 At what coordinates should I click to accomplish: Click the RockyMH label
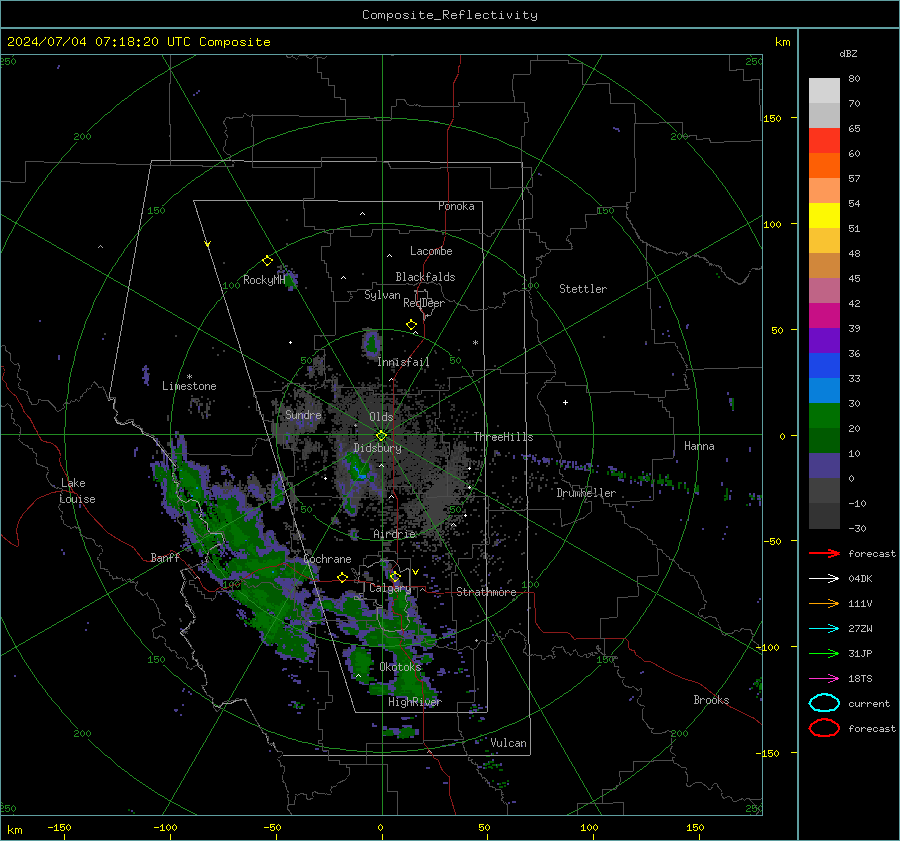point(264,280)
